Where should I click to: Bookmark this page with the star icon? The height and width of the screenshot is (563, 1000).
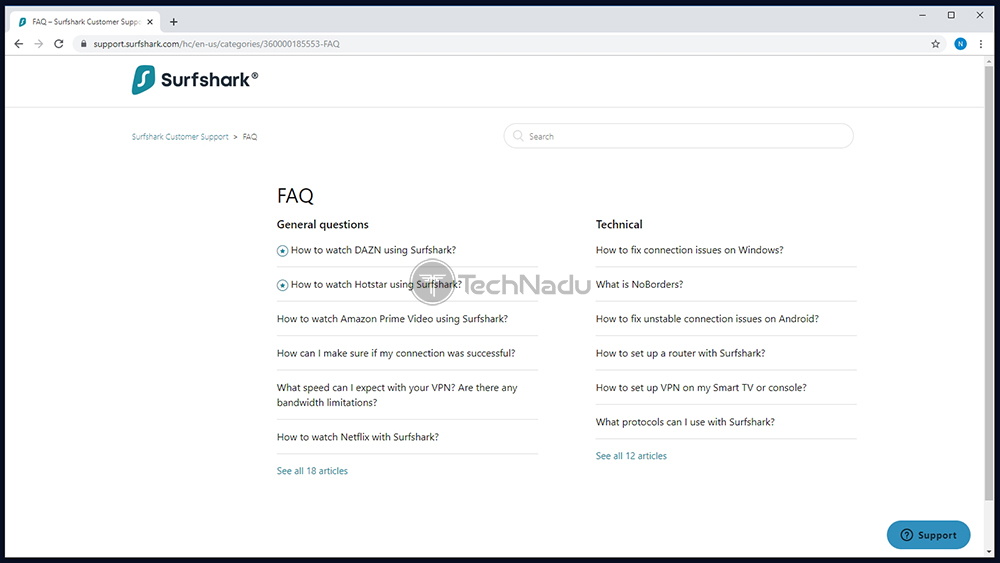click(936, 44)
